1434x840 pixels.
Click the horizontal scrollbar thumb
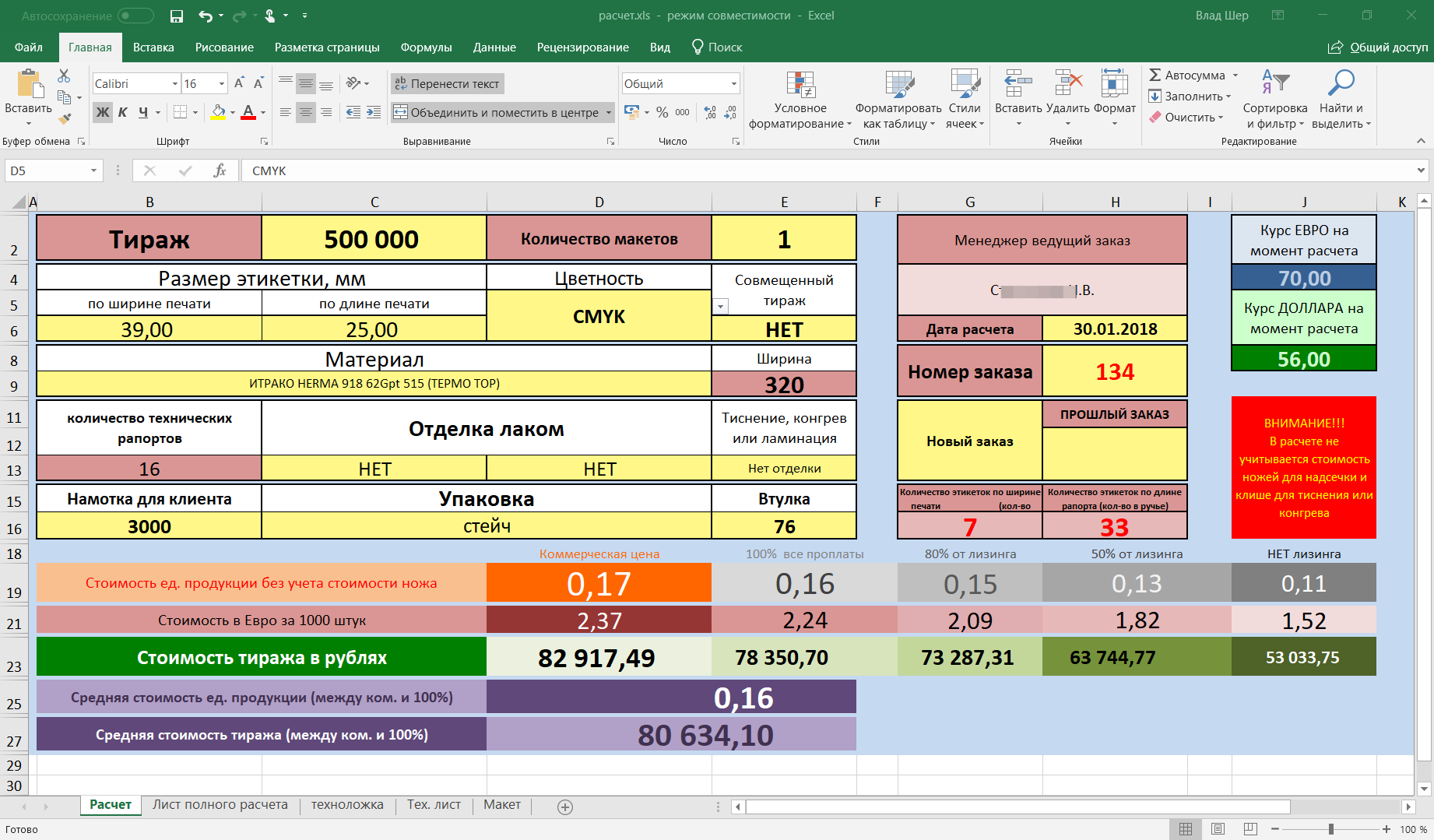pyautogui.click(x=1018, y=807)
